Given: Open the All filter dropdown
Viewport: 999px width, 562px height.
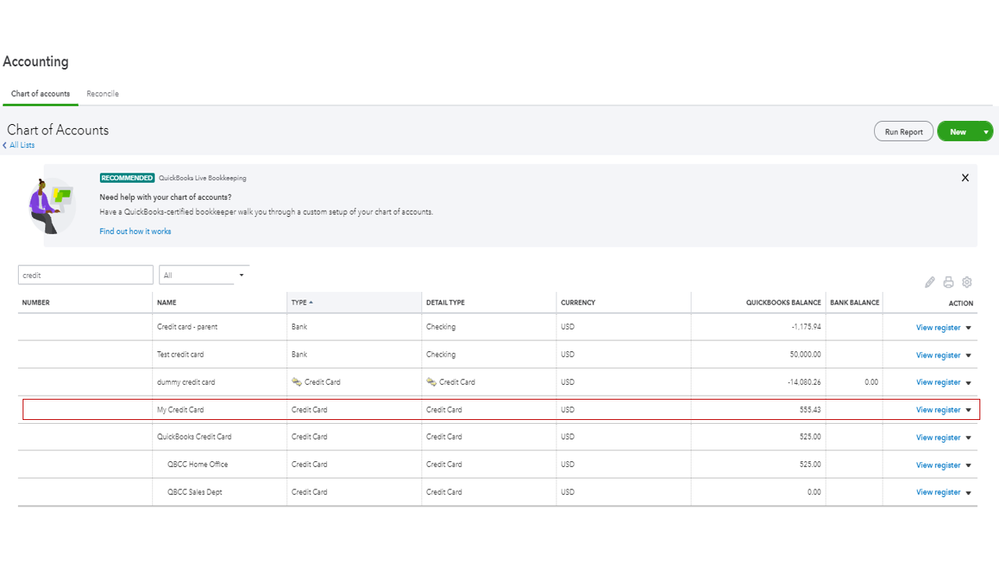Looking at the screenshot, I should (203, 275).
